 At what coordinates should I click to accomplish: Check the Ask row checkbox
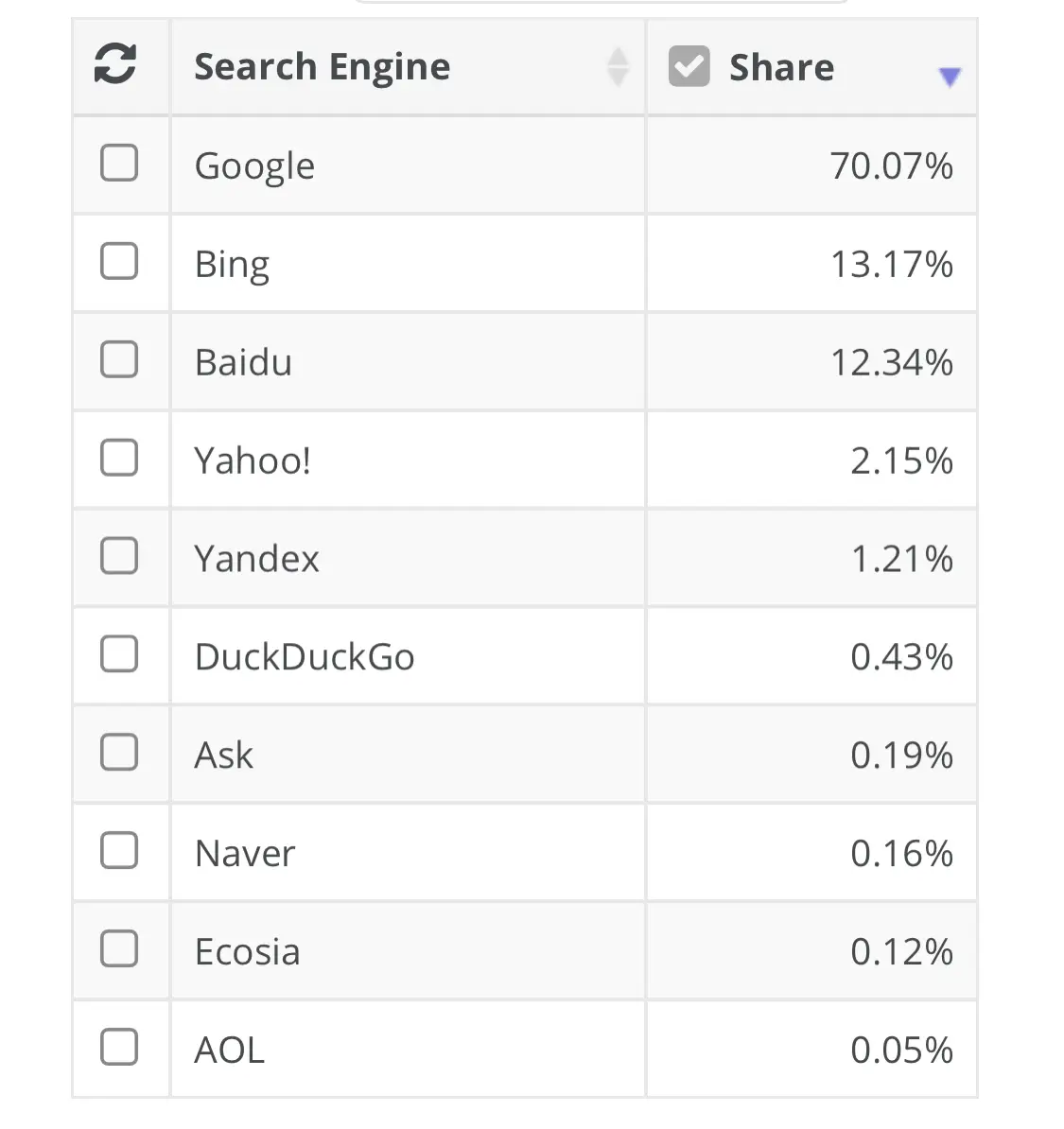point(119,753)
